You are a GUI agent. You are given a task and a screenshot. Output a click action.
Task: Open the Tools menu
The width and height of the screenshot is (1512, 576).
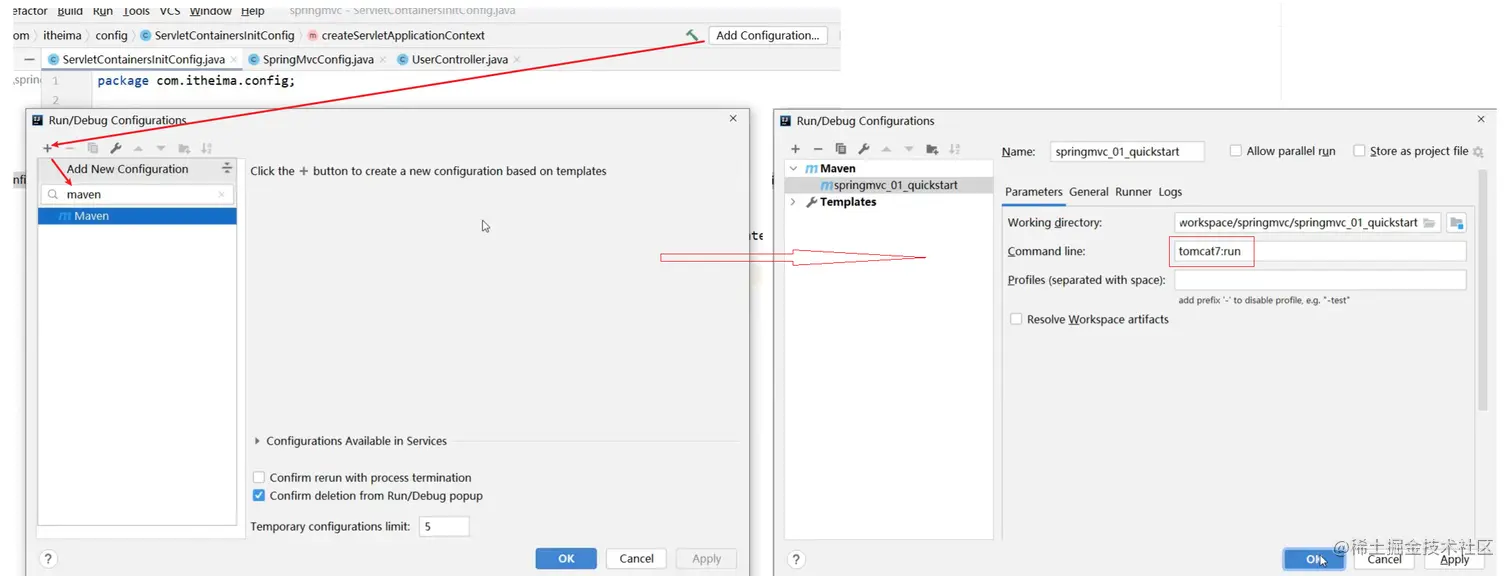(136, 11)
